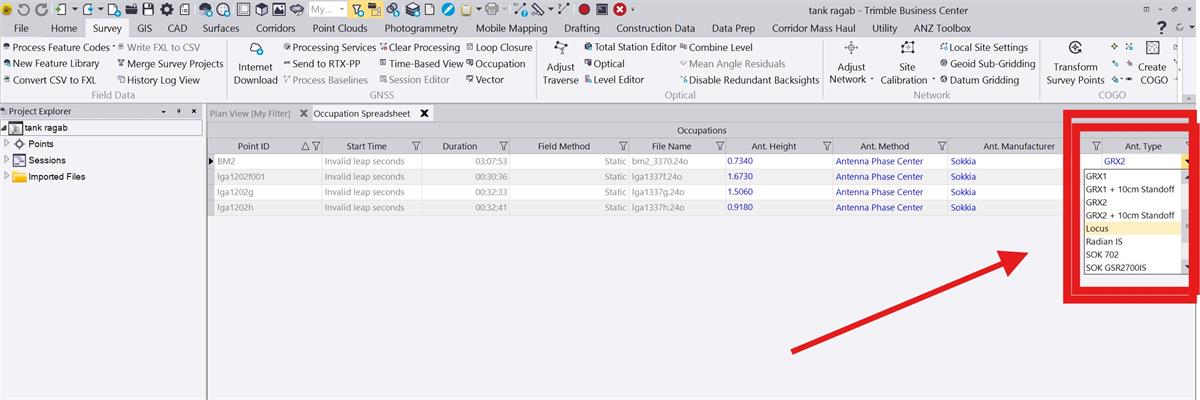Open filter for Point ID column
The height and width of the screenshot is (400, 1200).
tap(316, 146)
